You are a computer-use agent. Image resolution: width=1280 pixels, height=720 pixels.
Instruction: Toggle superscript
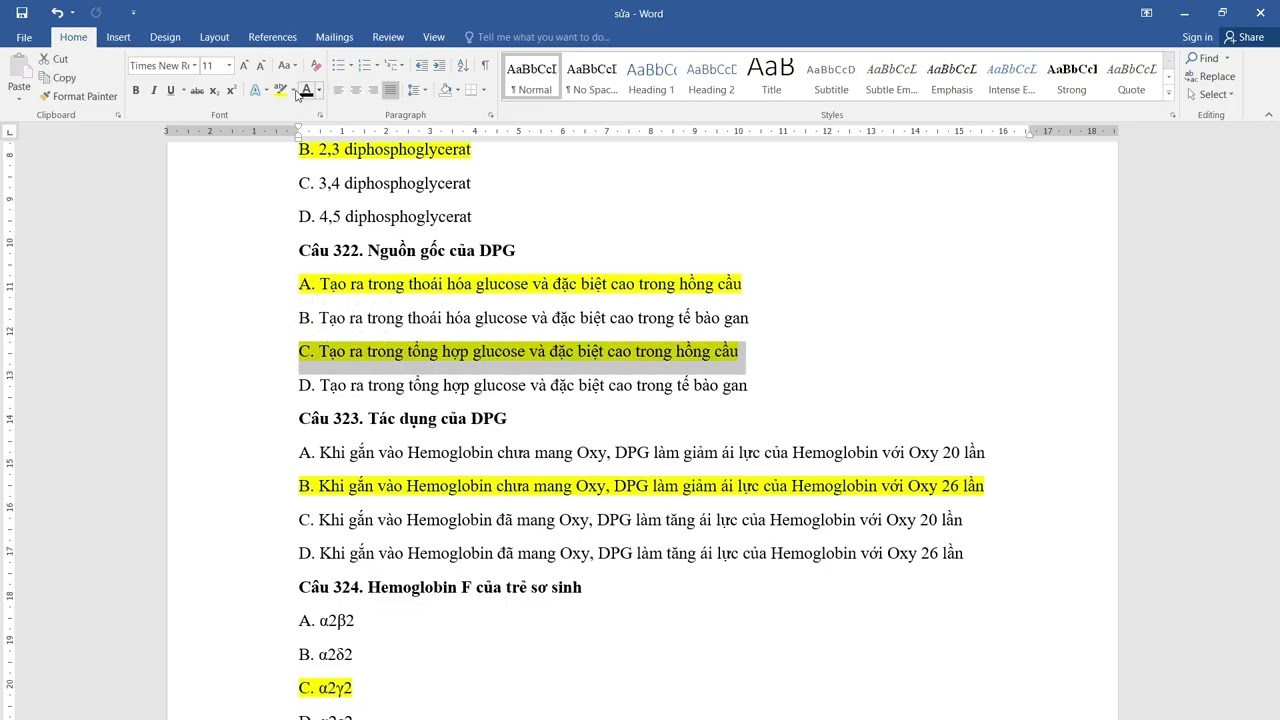[230, 90]
